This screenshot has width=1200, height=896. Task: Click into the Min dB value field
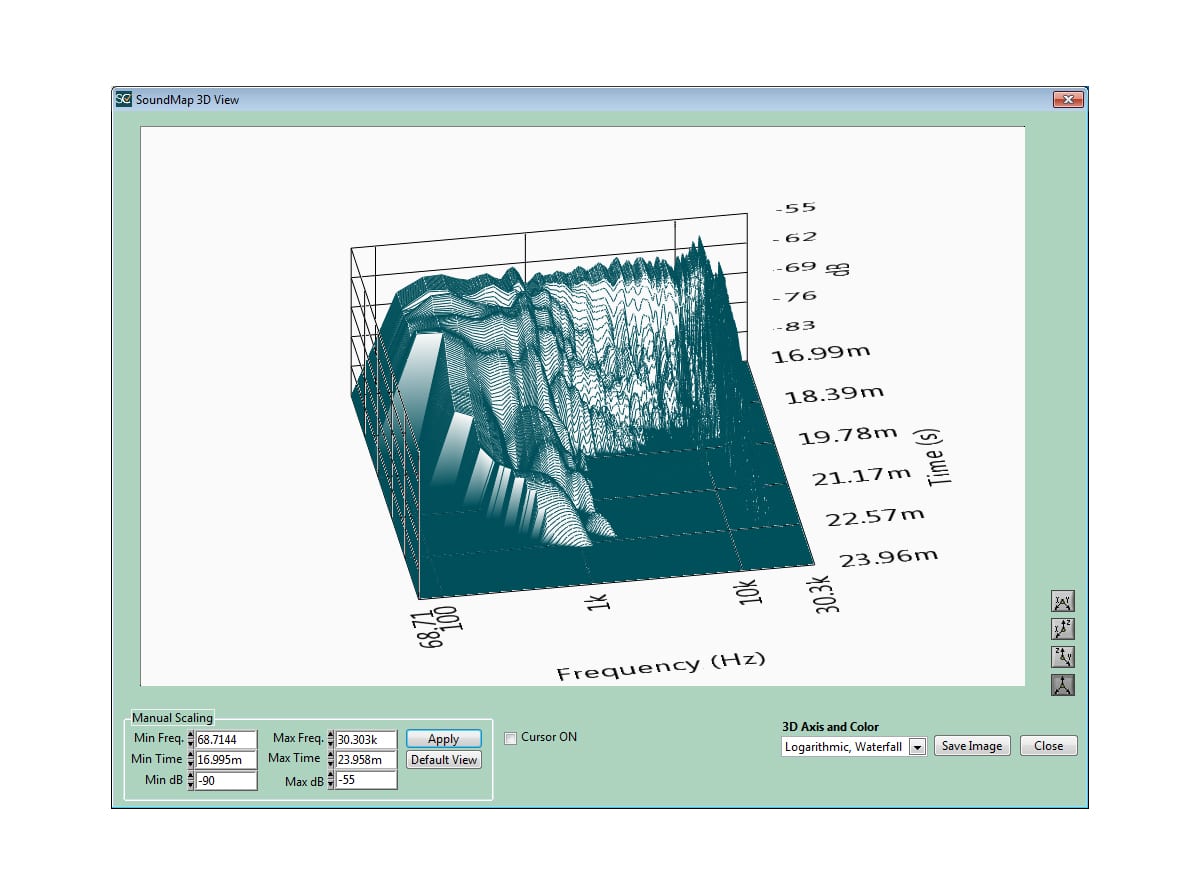pos(226,781)
